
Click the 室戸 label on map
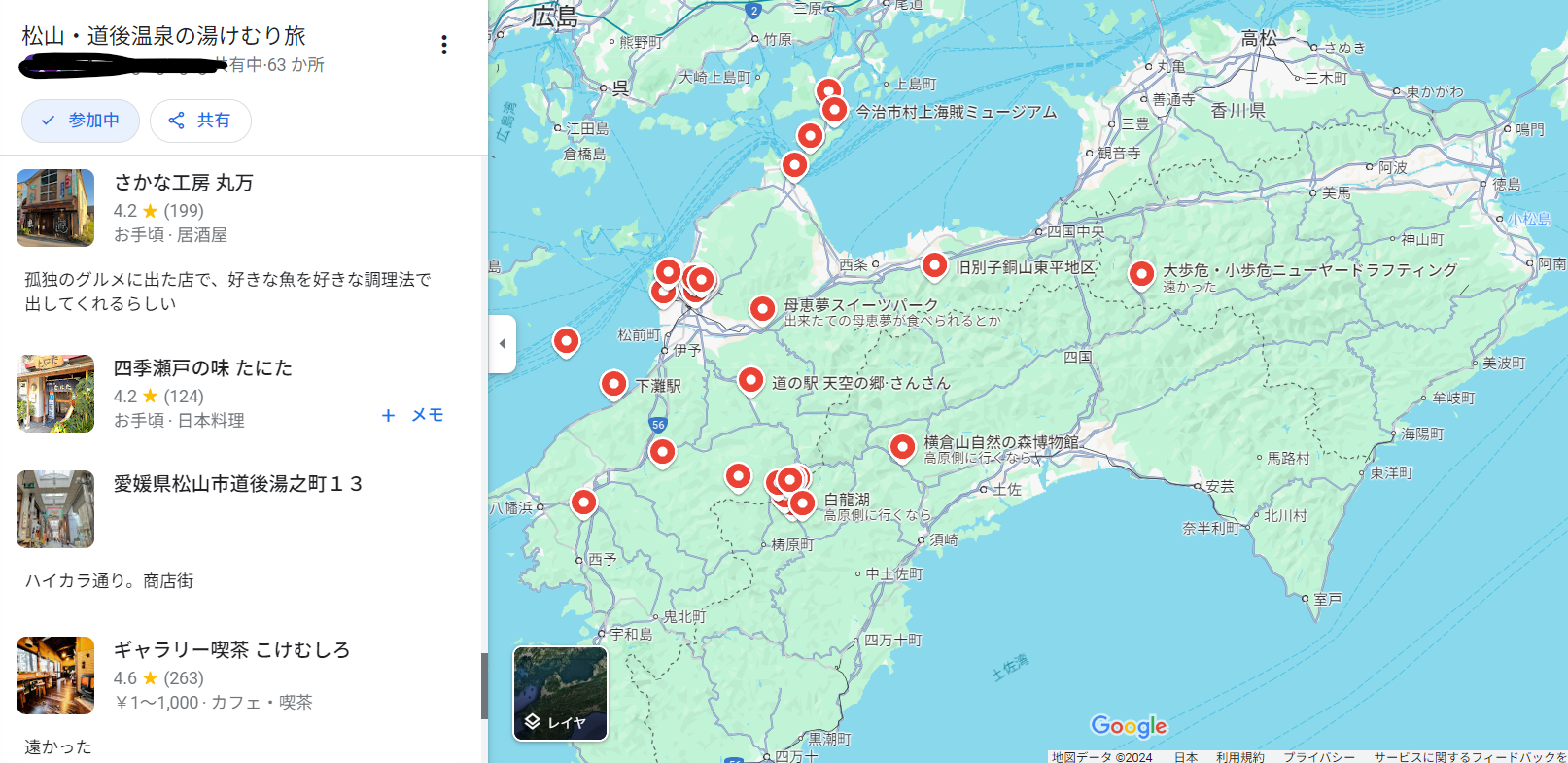tap(1327, 599)
